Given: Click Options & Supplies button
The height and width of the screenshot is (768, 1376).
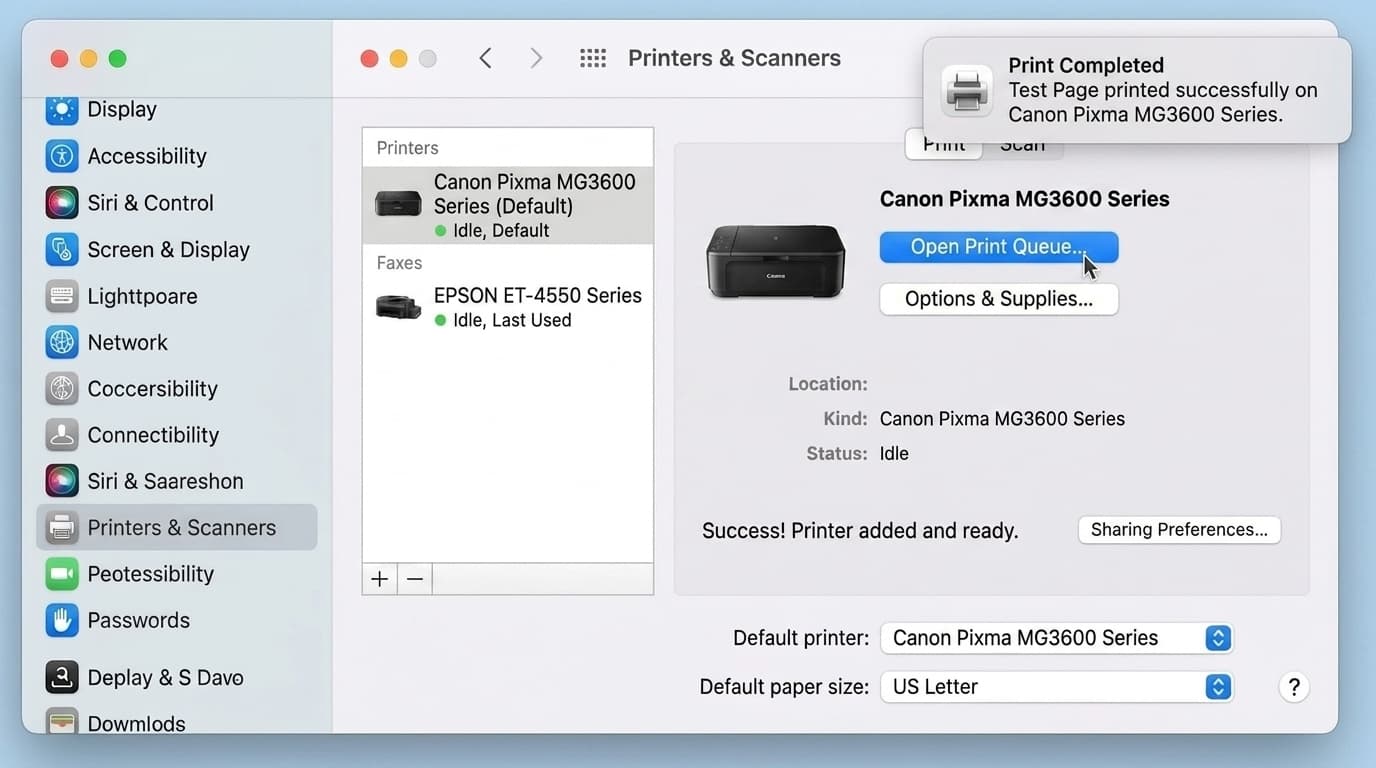Looking at the screenshot, I should click(x=999, y=299).
